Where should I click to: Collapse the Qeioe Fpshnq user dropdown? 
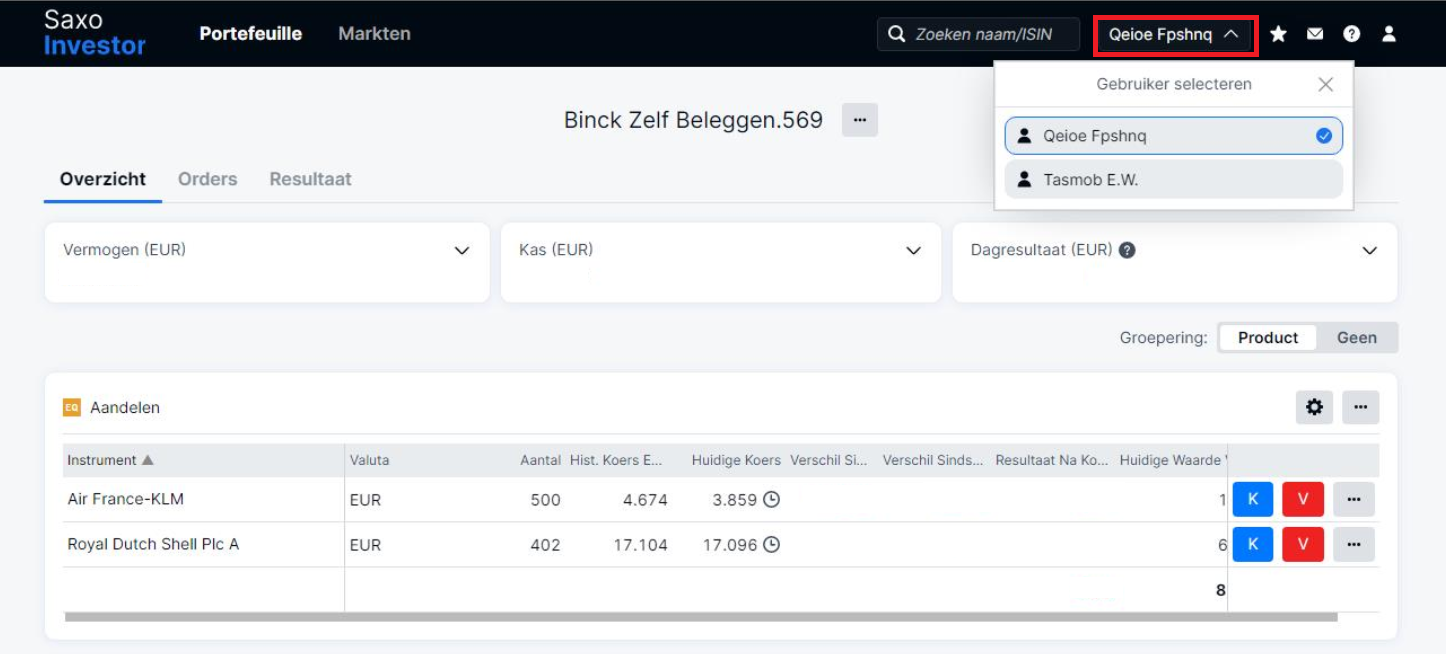[x=1175, y=34]
